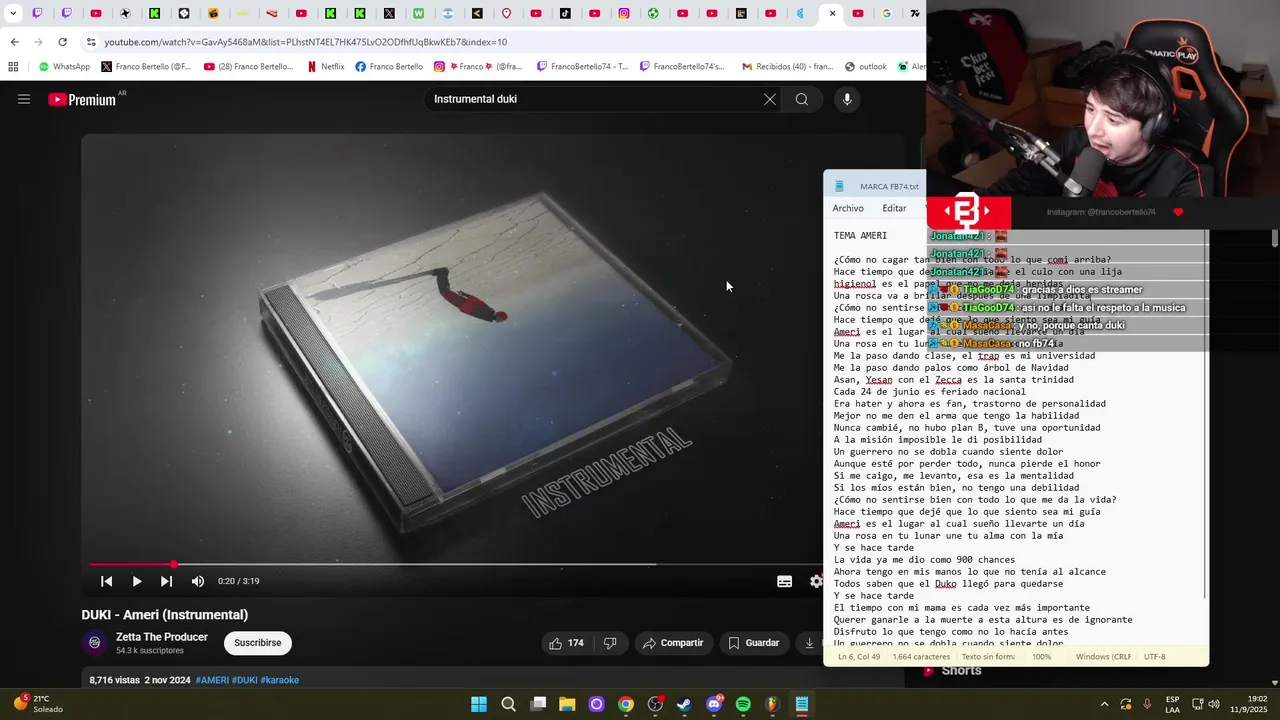Open the Recibidos Gmail bookmark
The width and height of the screenshot is (1280, 720).
[786, 67]
